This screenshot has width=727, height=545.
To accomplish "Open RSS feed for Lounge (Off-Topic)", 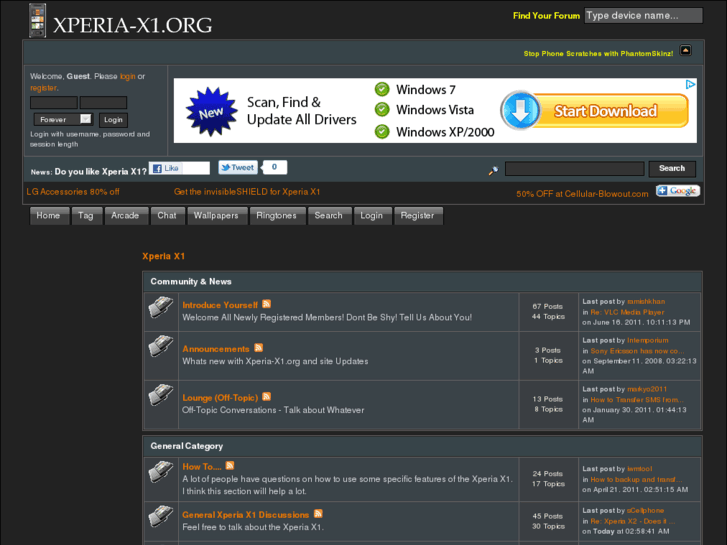I will tap(266, 397).
